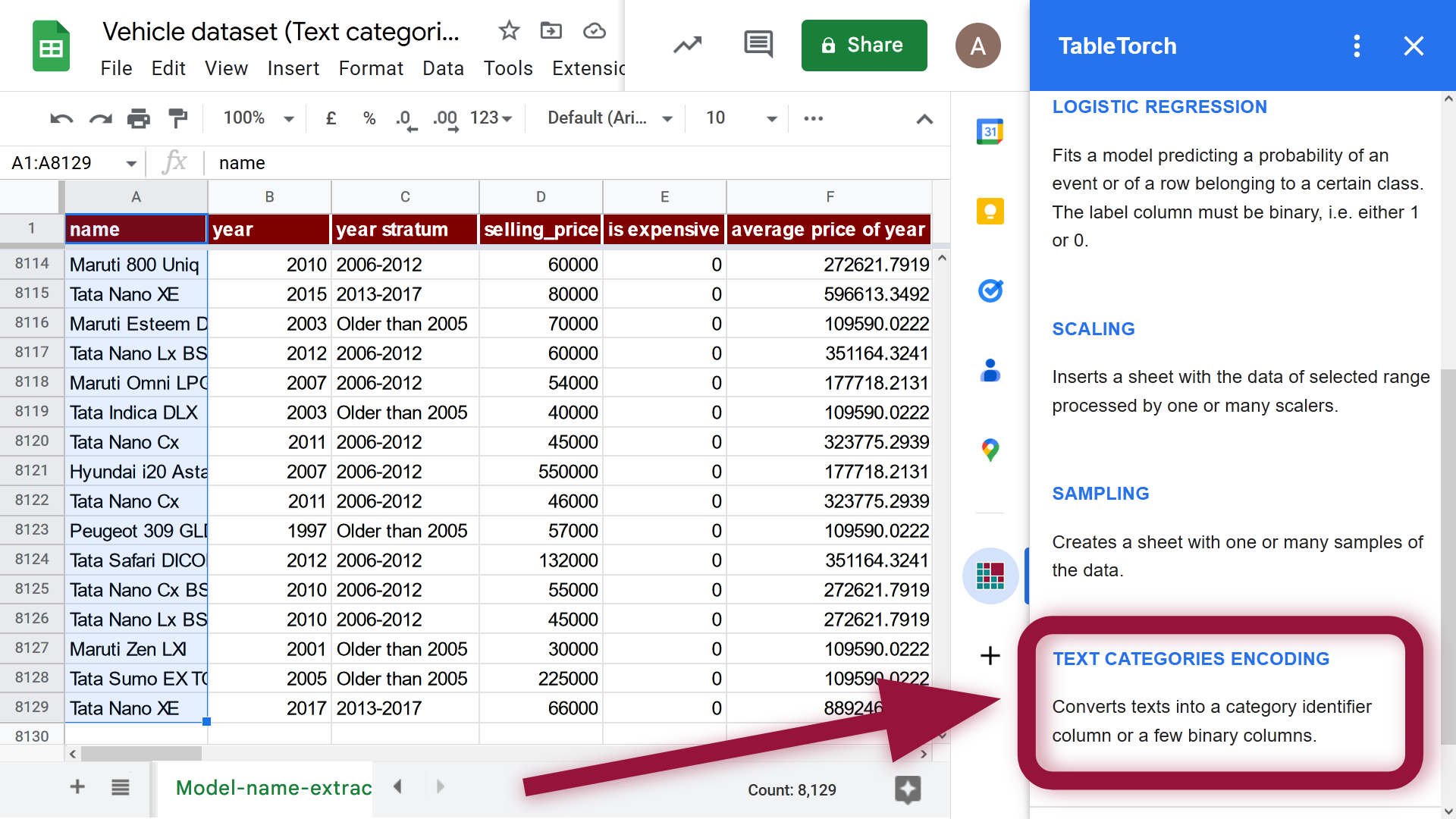Image resolution: width=1456 pixels, height=819 pixels.
Task: Close the TableTorch sidebar
Action: [1414, 46]
